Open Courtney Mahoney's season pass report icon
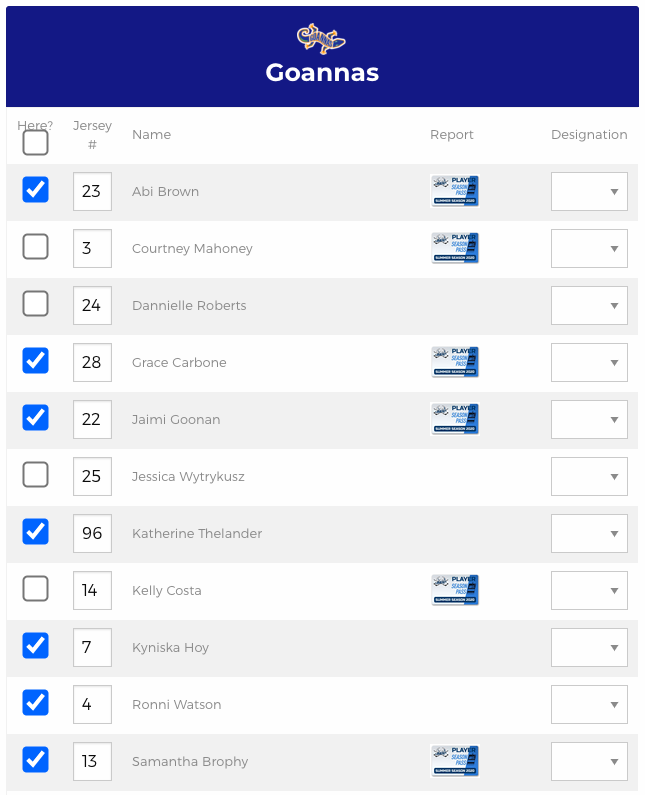This screenshot has width=645, height=795. click(x=455, y=248)
